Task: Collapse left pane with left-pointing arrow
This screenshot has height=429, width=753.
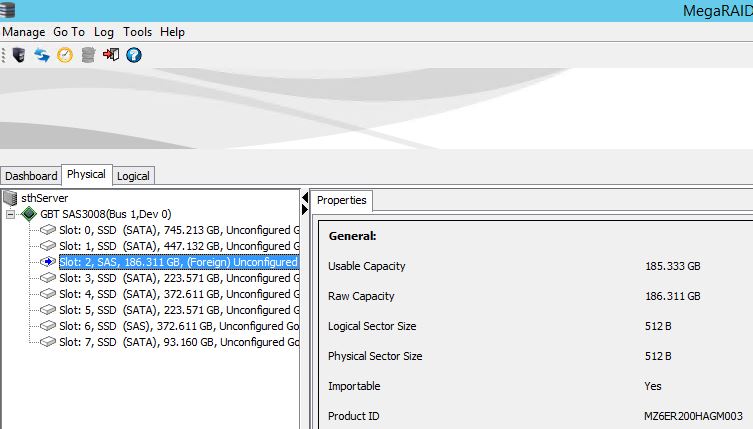Action: (x=305, y=197)
